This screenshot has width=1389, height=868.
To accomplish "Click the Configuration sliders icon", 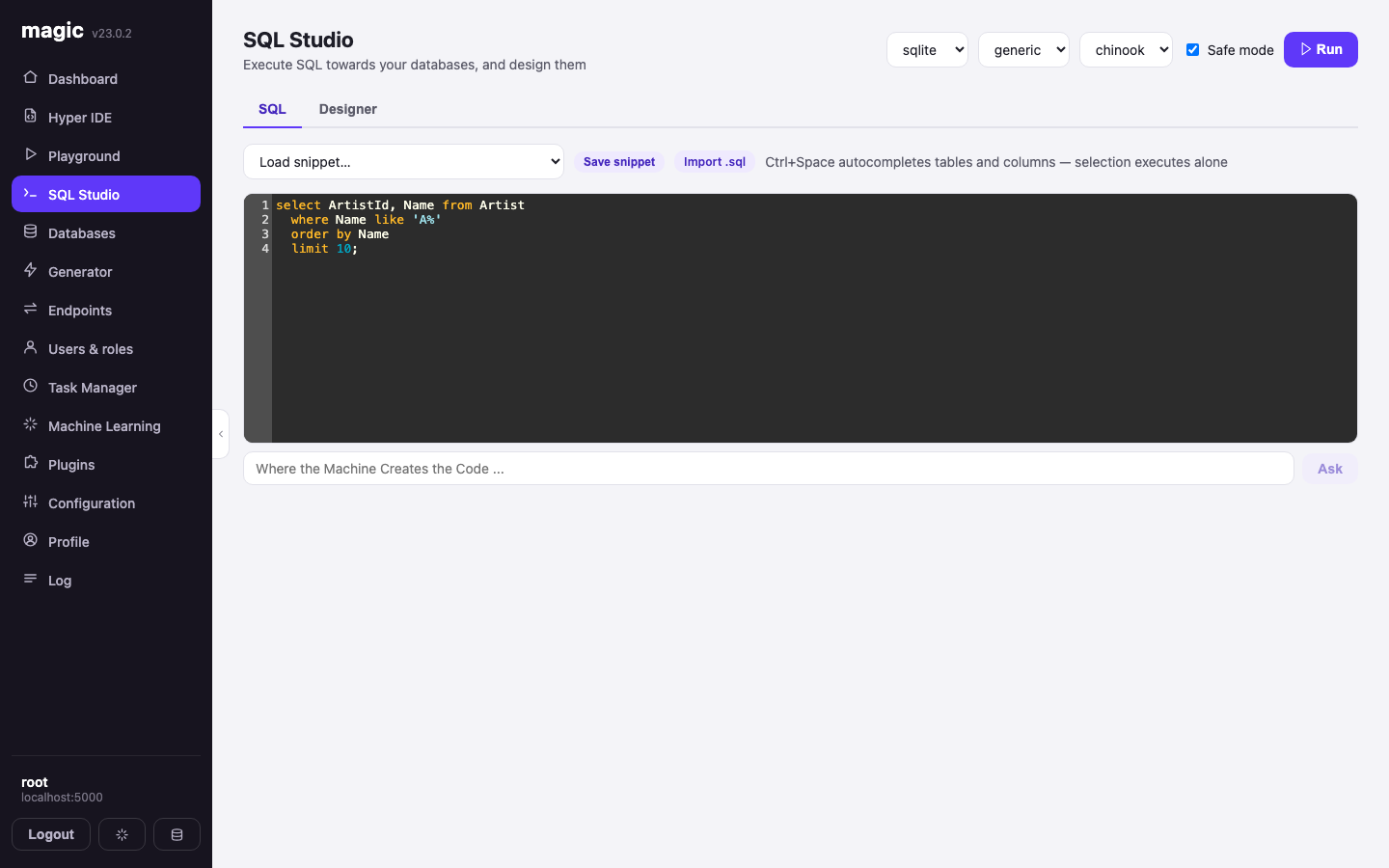I will (x=30, y=502).
